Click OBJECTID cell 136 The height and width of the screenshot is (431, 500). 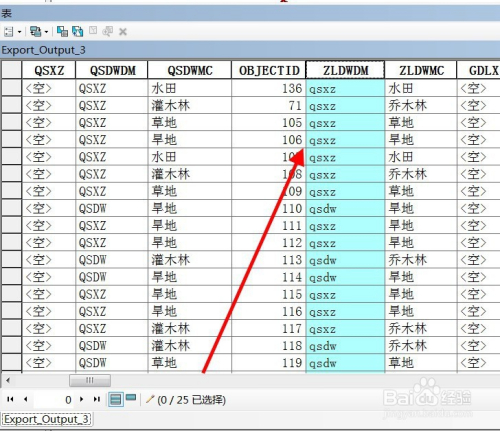tap(269, 88)
